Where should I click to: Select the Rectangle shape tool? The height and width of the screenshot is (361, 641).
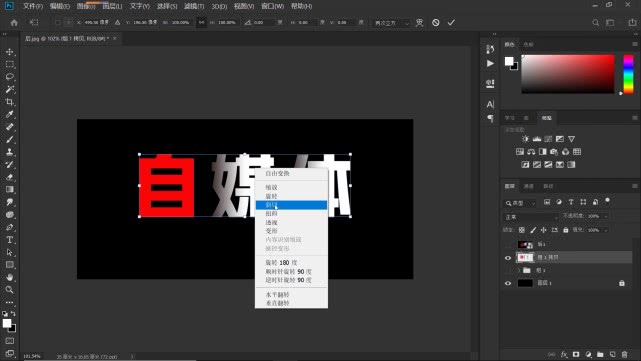pyautogui.click(x=10, y=265)
